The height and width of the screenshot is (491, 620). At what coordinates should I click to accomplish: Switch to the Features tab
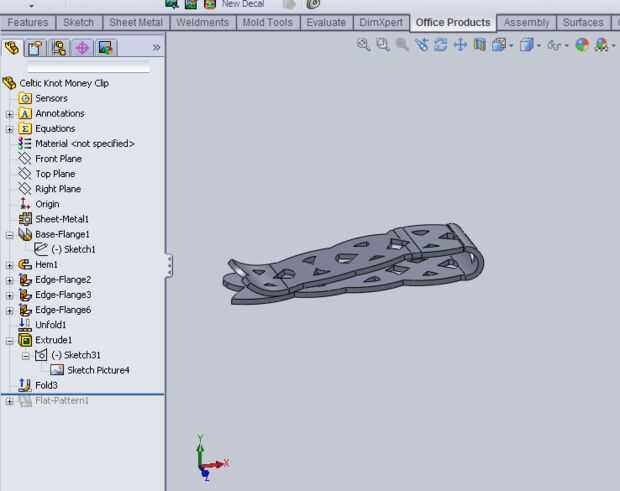[28, 22]
